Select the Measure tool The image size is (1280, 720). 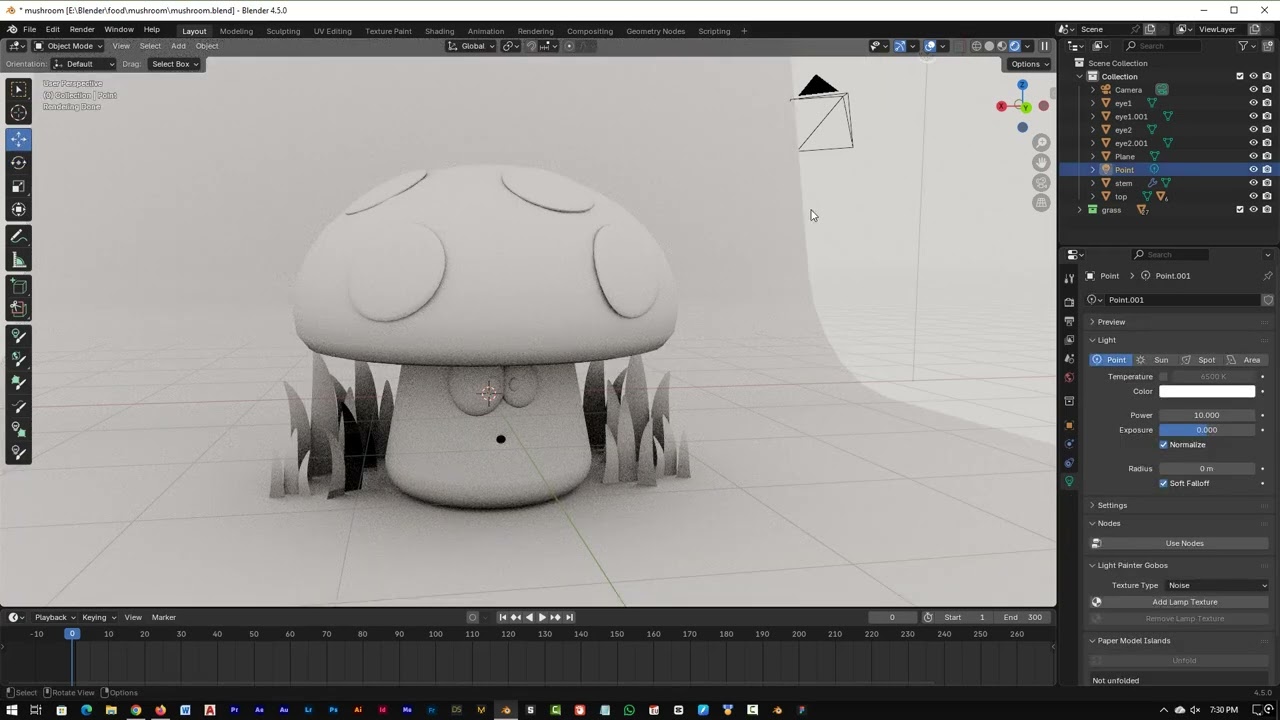[18, 260]
